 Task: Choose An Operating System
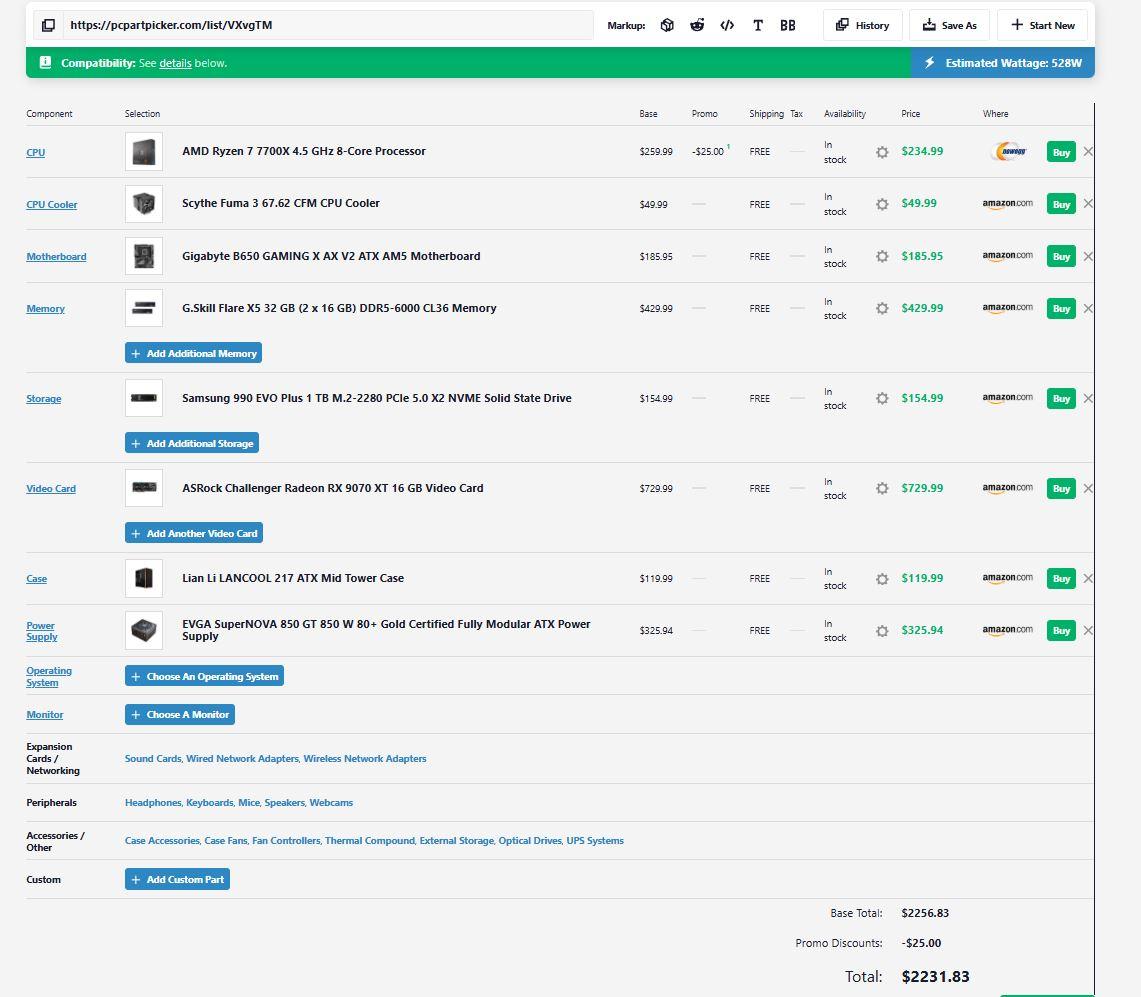204,676
